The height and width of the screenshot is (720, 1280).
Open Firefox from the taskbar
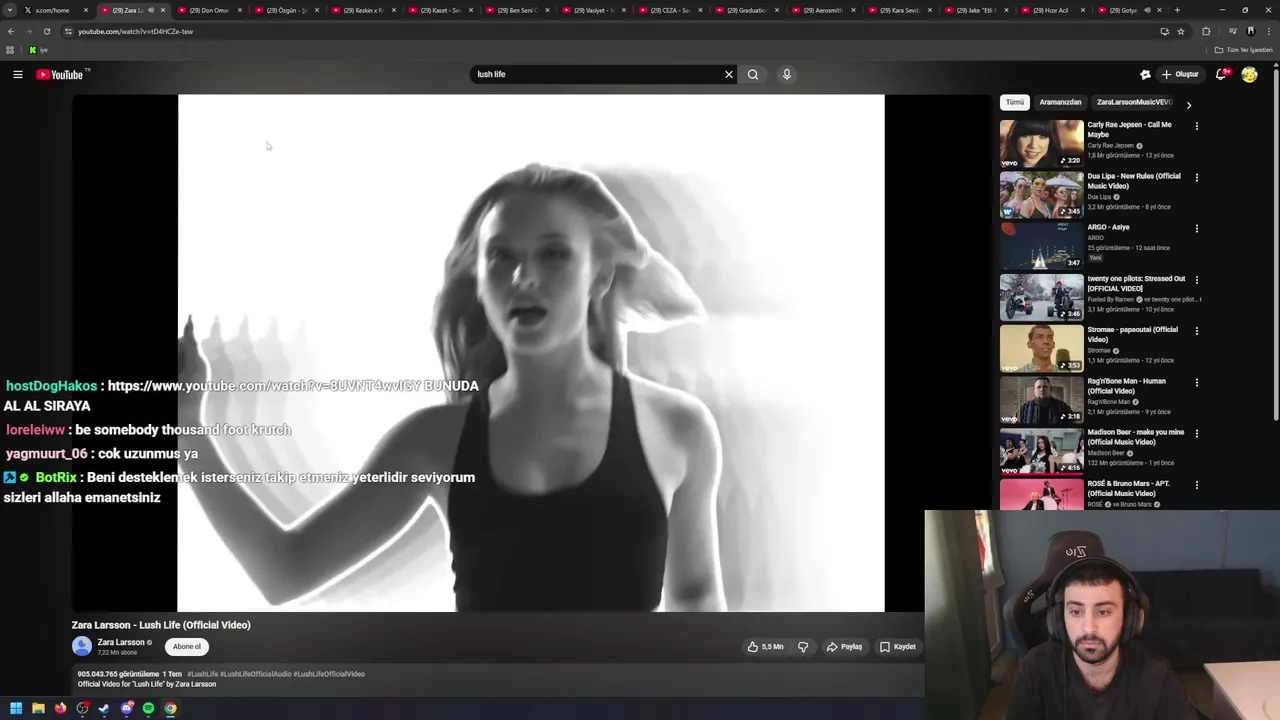(60, 708)
